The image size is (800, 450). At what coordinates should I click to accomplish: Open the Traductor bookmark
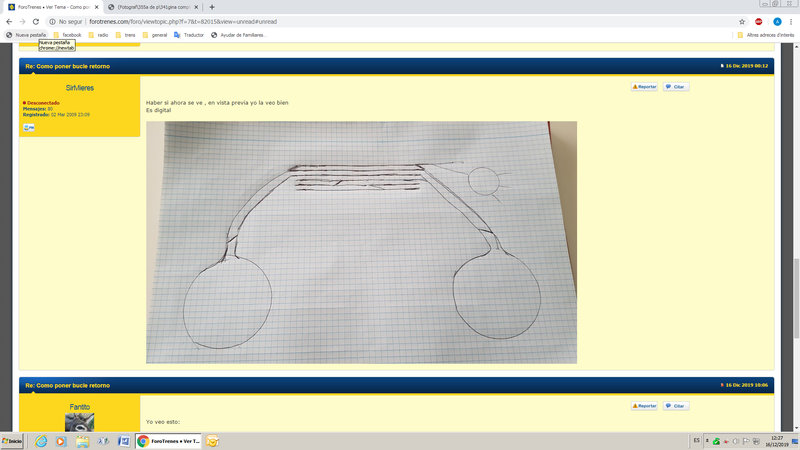[x=189, y=35]
